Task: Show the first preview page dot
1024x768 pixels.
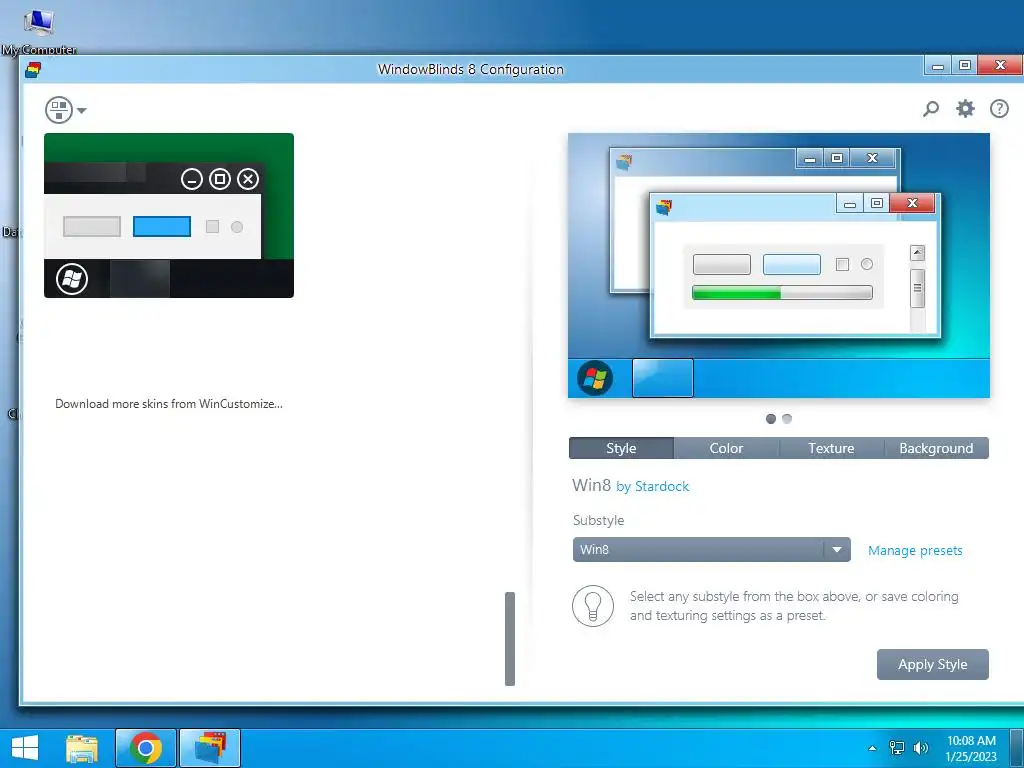Action: (771, 419)
